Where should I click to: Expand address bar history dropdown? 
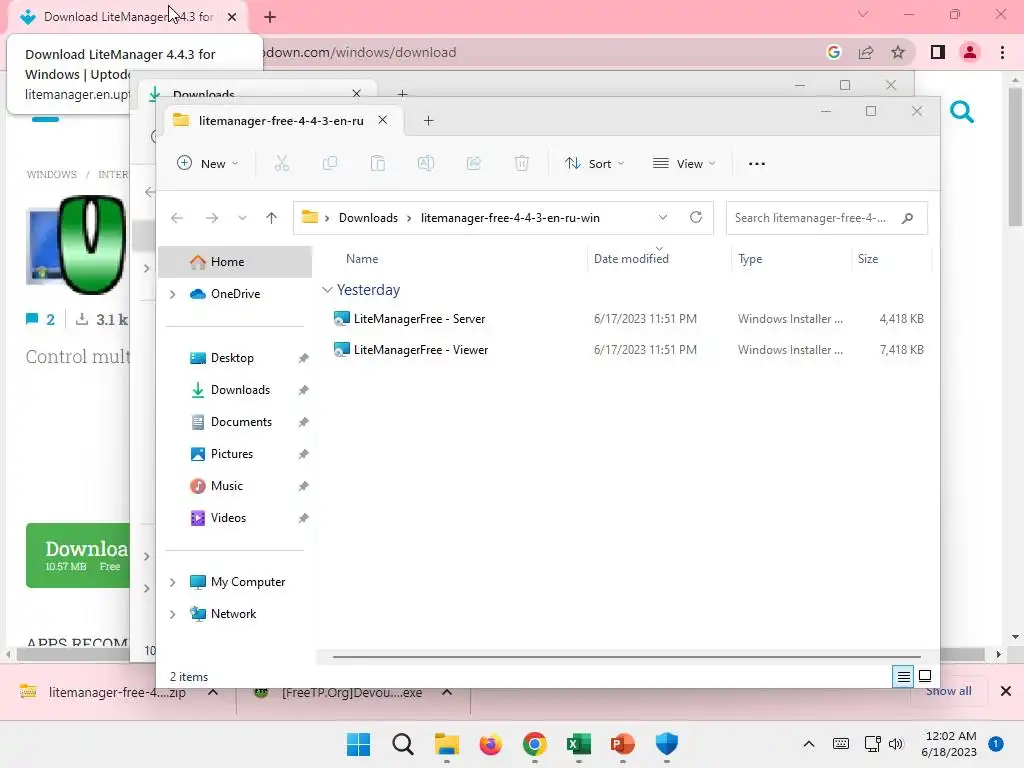coord(663,217)
